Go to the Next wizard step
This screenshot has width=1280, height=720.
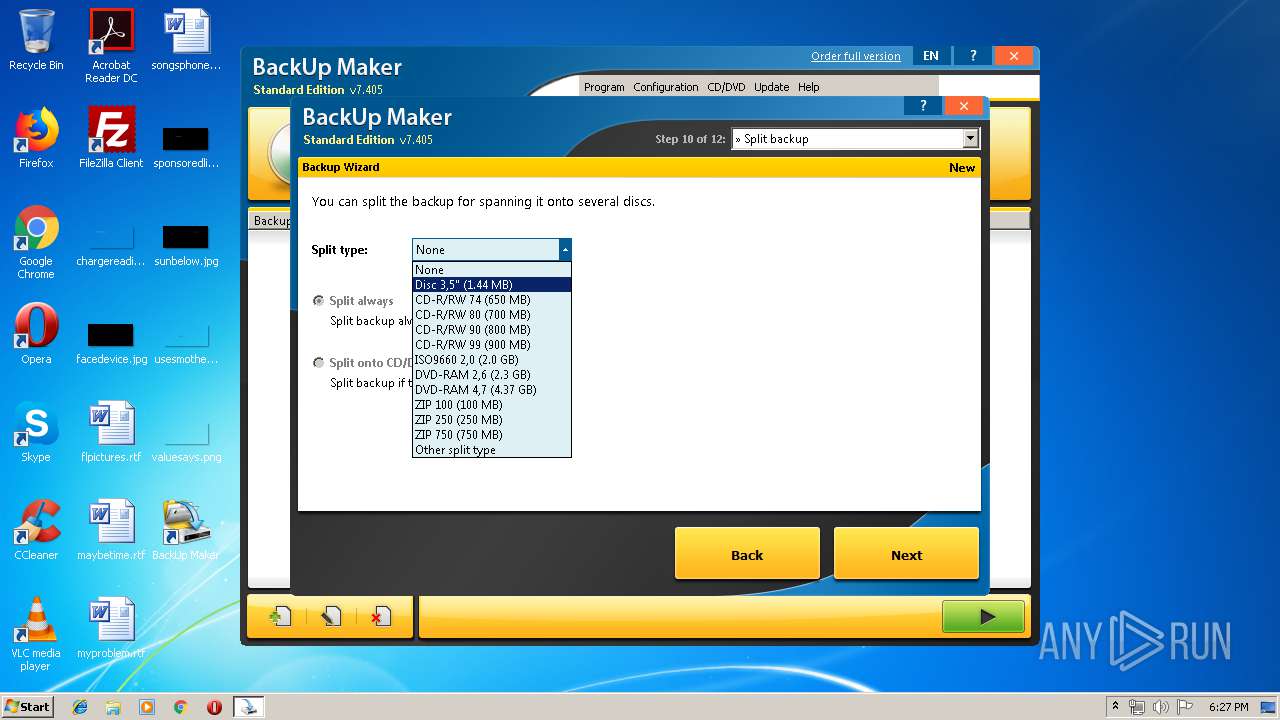[906, 554]
